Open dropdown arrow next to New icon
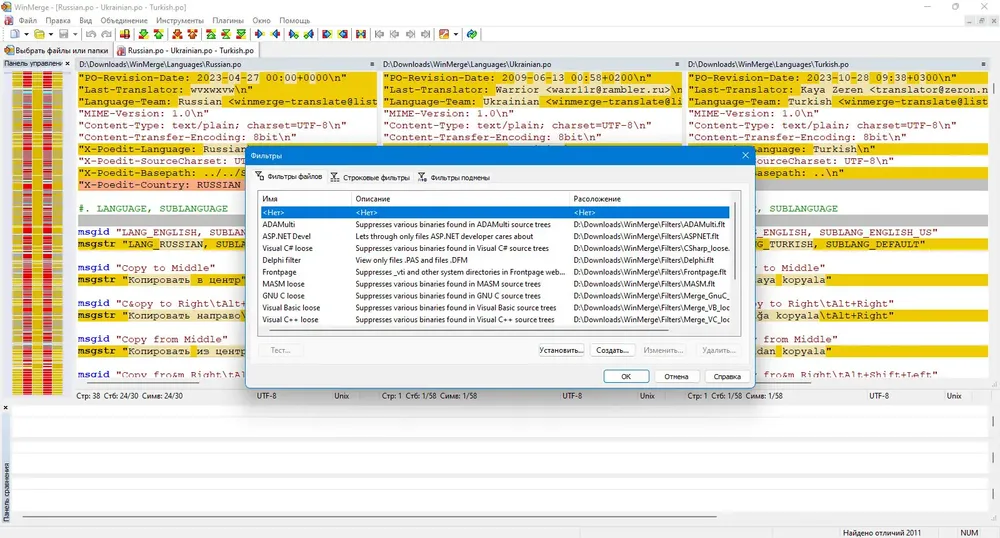 tap(26, 34)
